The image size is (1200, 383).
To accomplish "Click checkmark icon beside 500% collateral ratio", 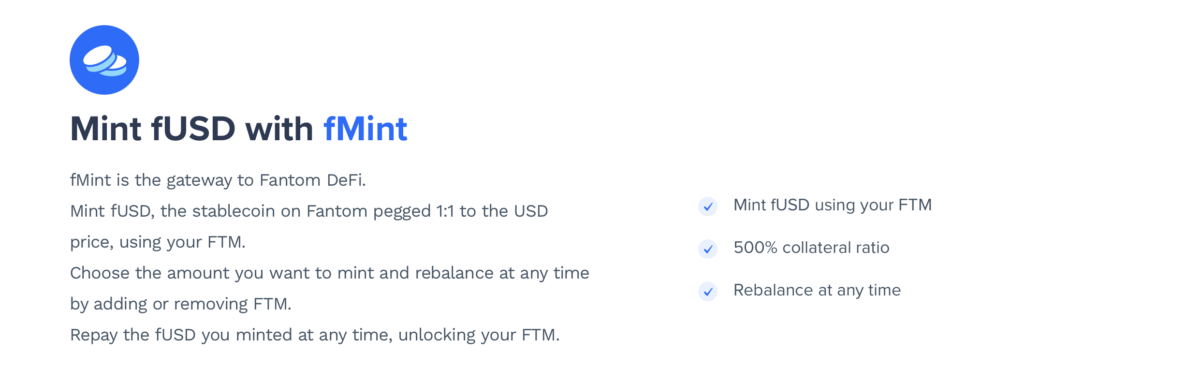I will (x=708, y=248).
